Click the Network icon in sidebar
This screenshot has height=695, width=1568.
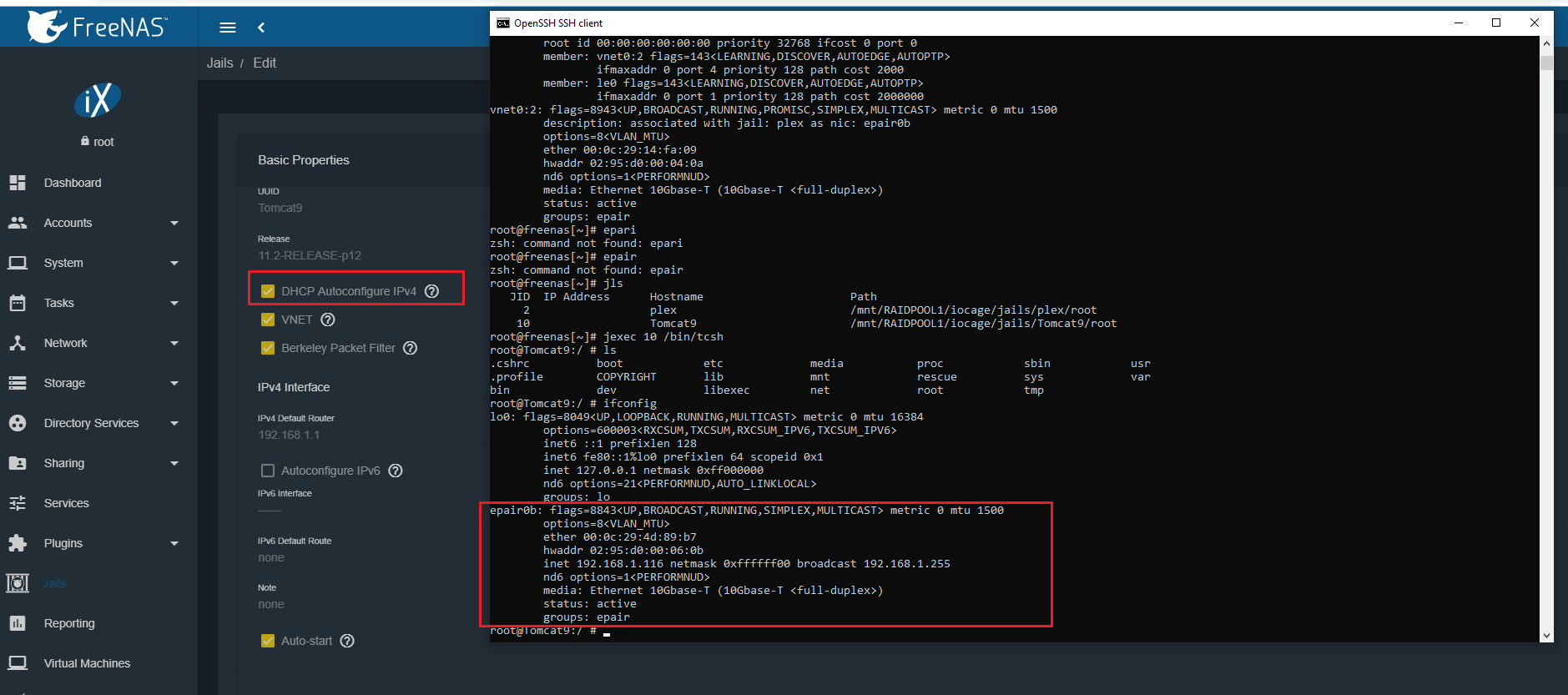pyautogui.click(x=18, y=343)
